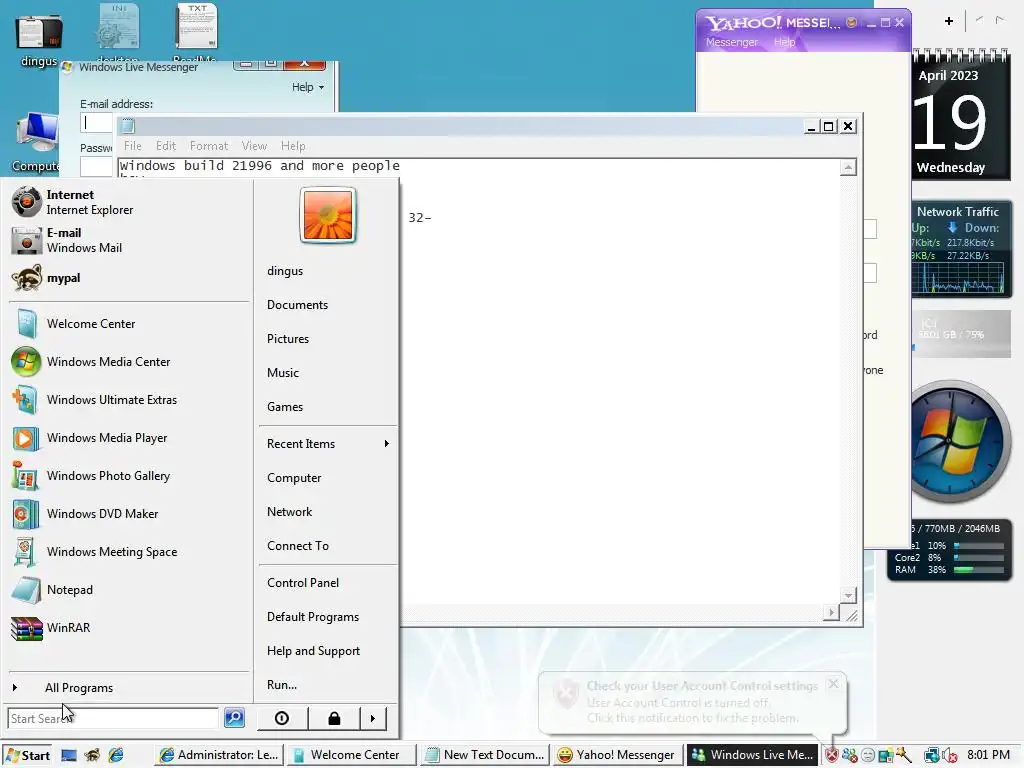Launch Windows Media Center
The width and height of the screenshot is (1024, 768).
point(129,362)
